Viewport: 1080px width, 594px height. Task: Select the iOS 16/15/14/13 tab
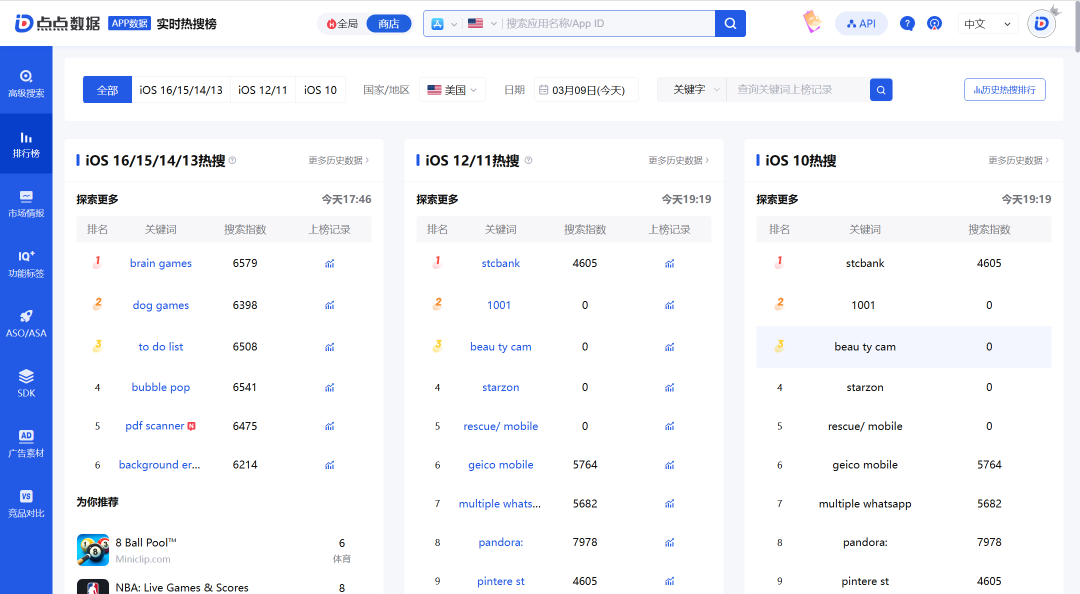[x=181, y=90]
